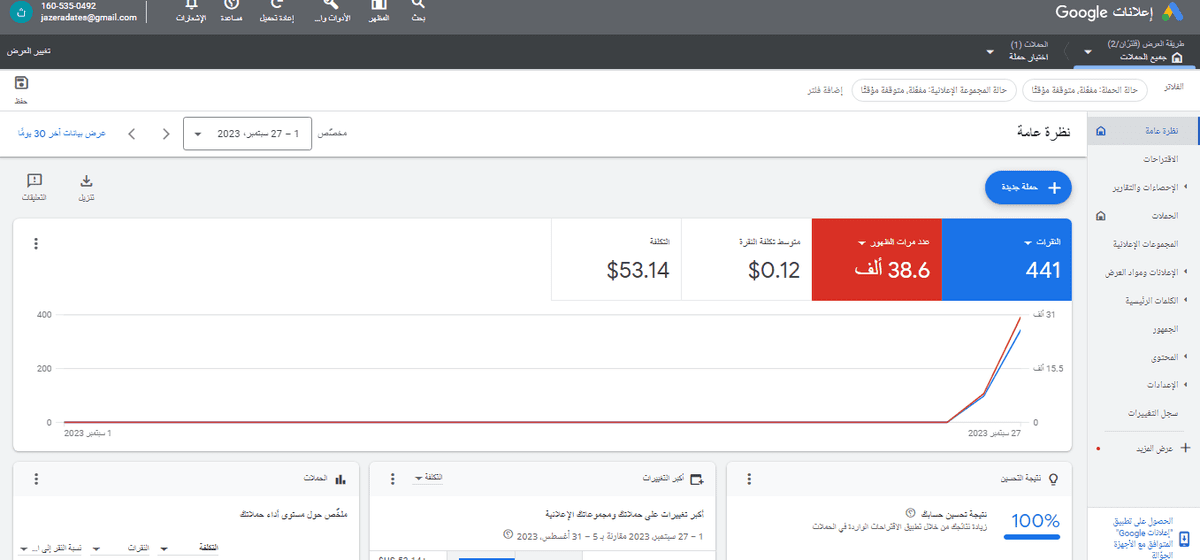This screenshot has height=560, width=1200.
Task: Click the clicks scorecard showing 441
Action: point(1007,260)
